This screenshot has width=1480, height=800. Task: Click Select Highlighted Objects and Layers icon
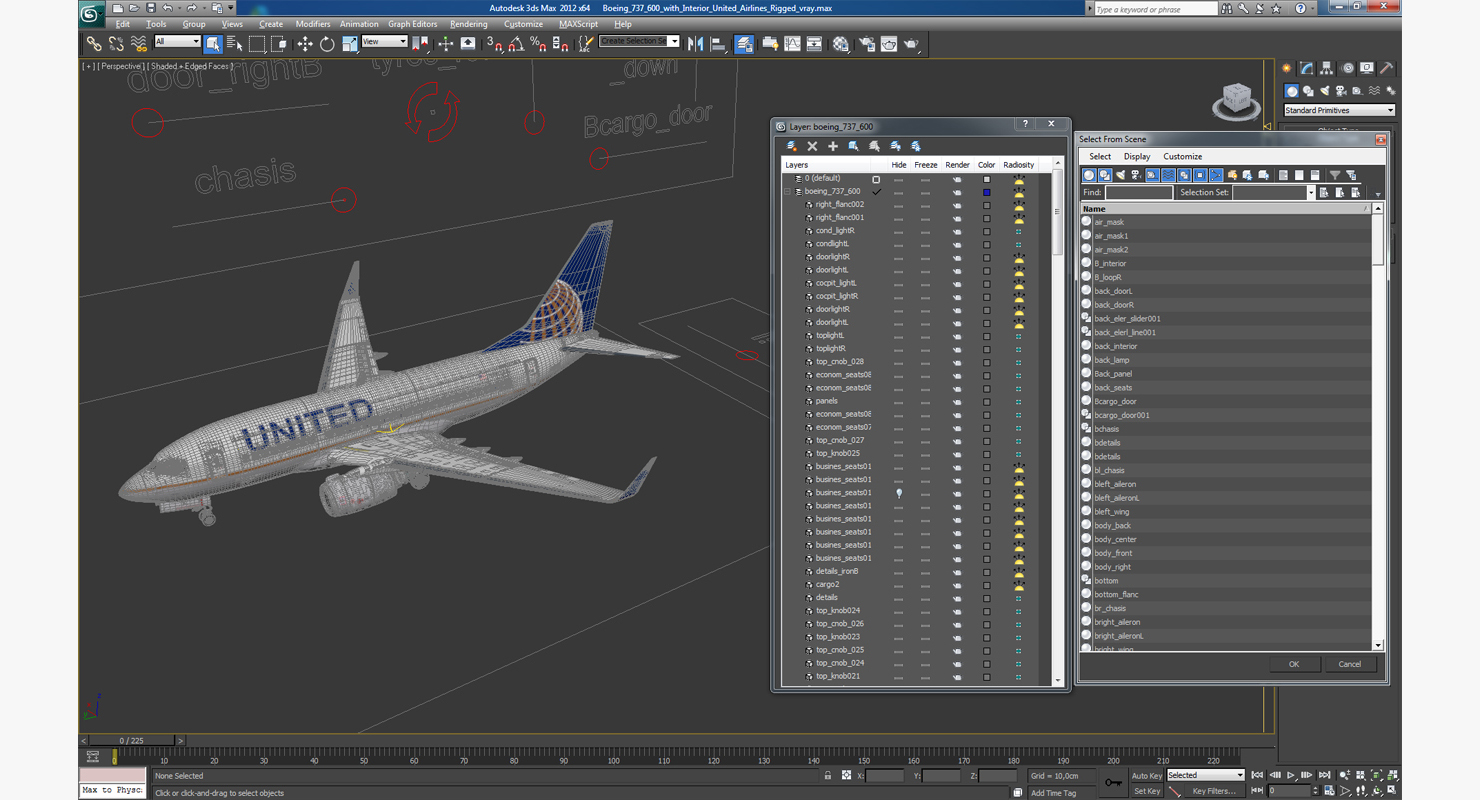point(853,146)
